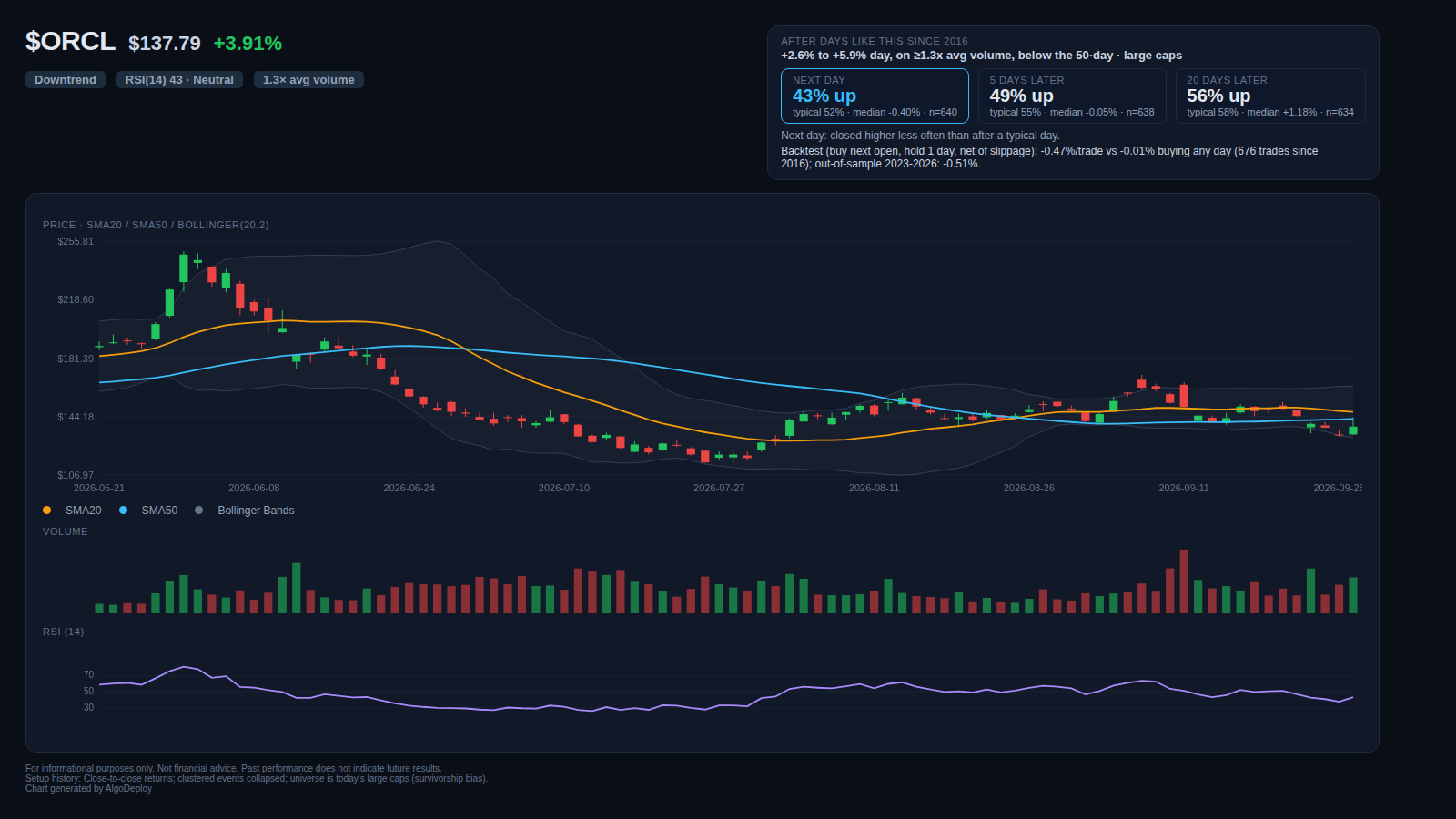Click the $255.81 price axis label

(76, 241)
